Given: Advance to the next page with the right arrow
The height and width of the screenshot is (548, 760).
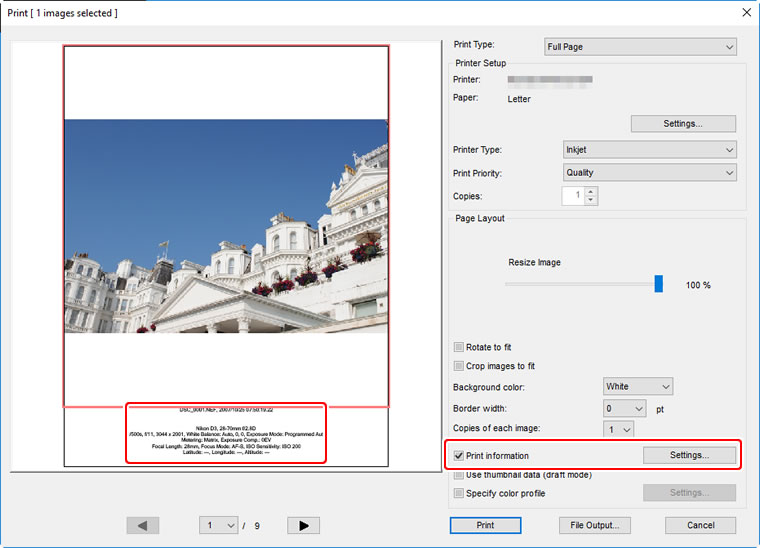Looking at the screenshot, I should pyautogui.click(x=303, y=525).
